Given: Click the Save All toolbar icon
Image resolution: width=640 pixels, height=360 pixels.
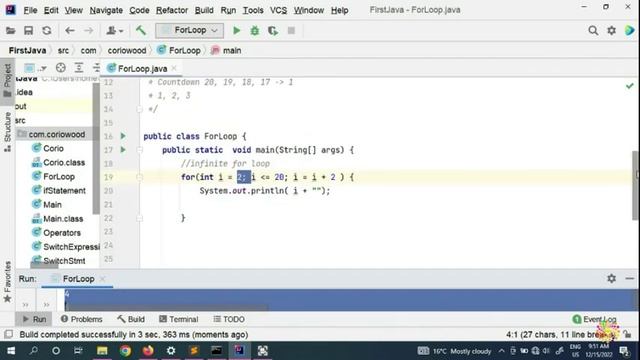Looking at the screenshot, I should click(x=28, y=31).
